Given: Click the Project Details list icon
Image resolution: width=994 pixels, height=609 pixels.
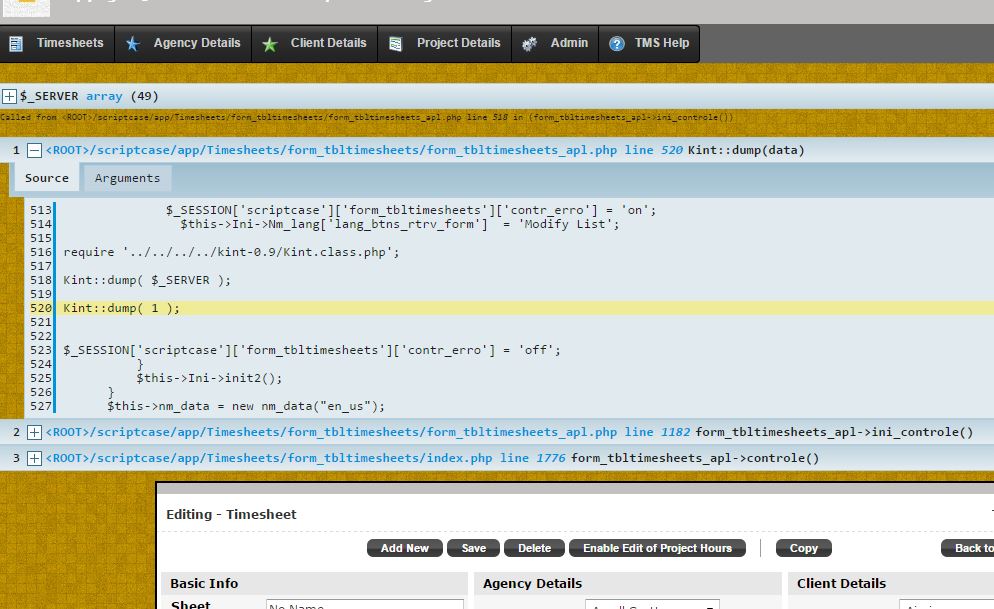Looking at the screenshot, I should [396, 44].
